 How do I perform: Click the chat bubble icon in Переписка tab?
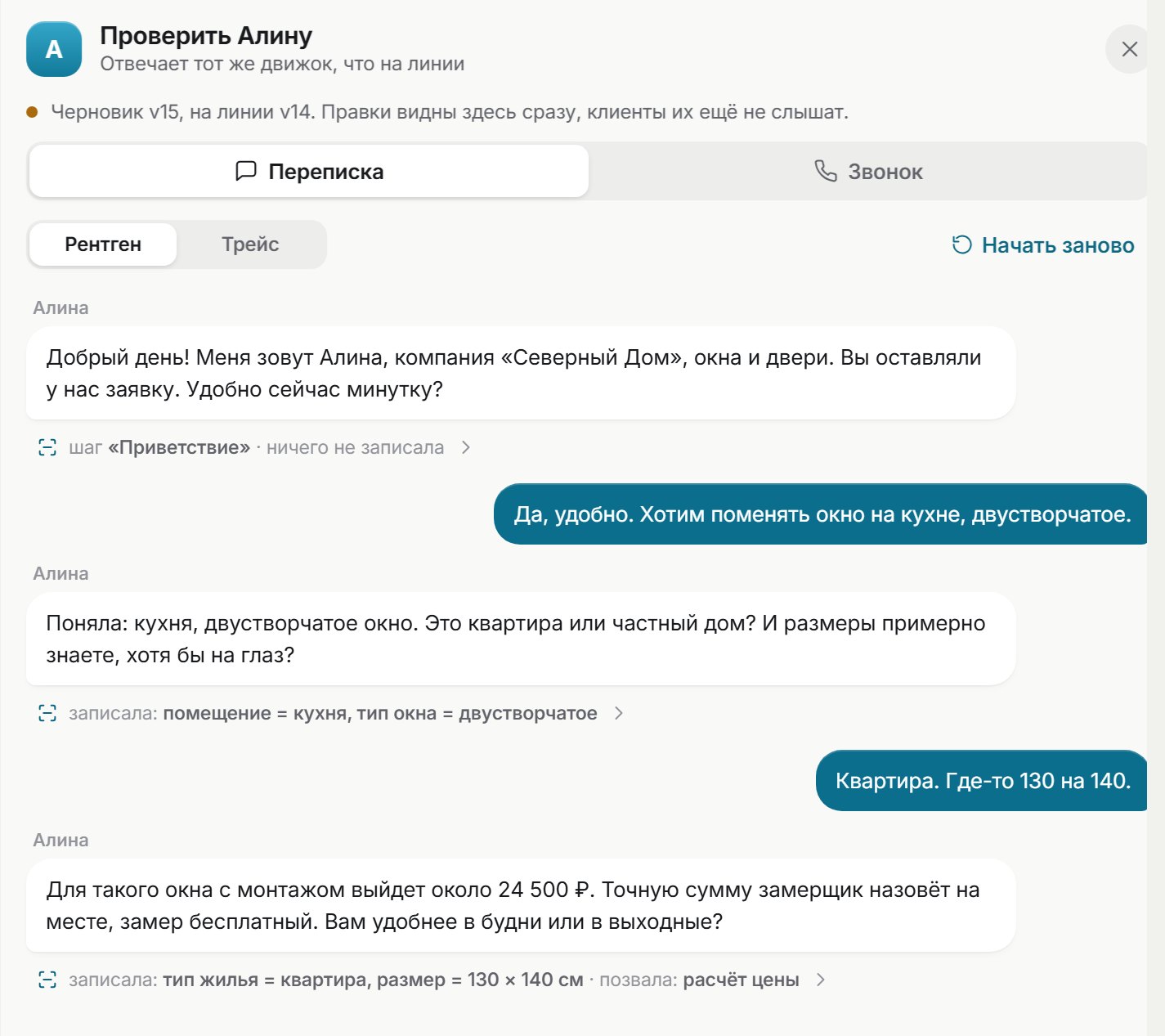click(246, 172)
